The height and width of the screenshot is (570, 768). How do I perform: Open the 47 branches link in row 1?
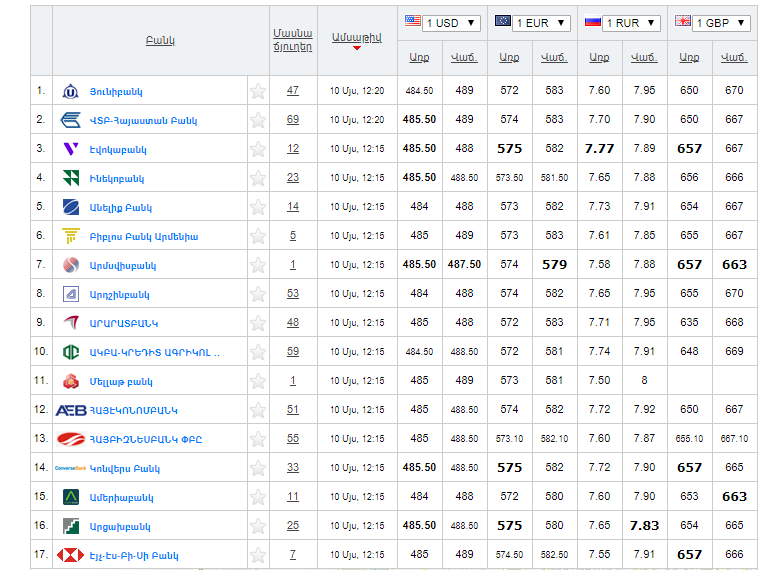293,91
